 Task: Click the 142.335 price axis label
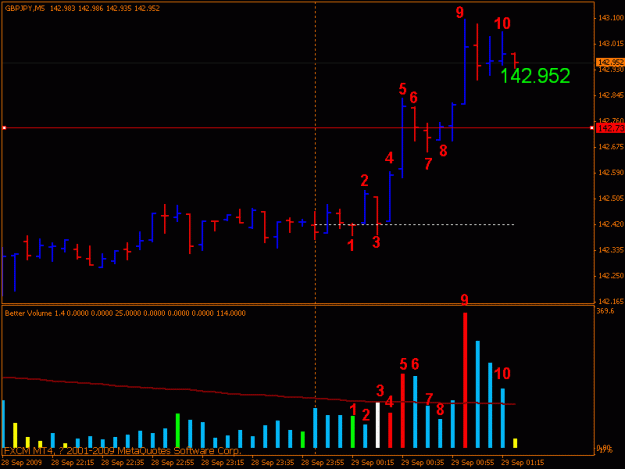point(611,250)
